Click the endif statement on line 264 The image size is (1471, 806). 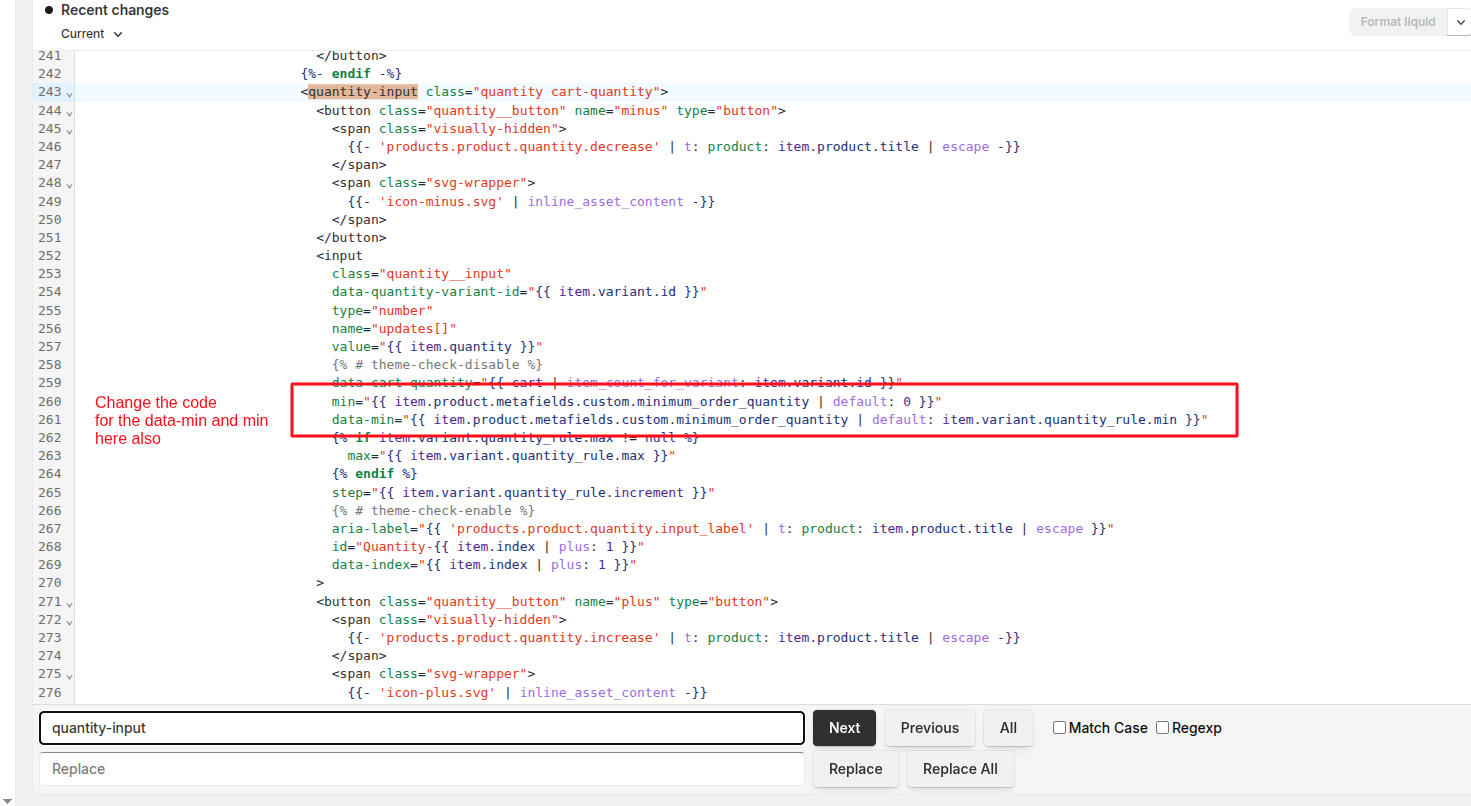[375, 473]
